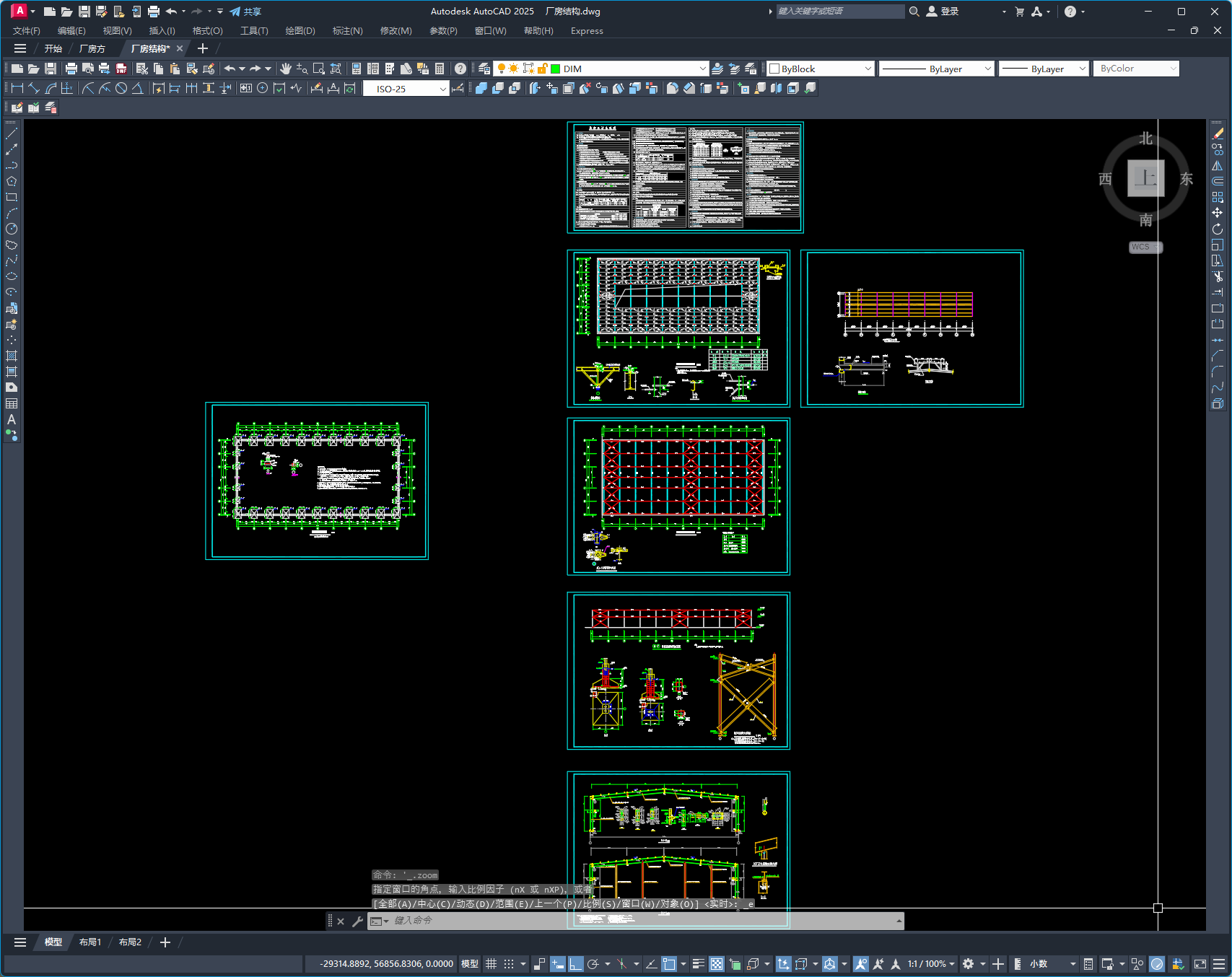This screenshot has height=977, width=1232.
Task: Click the 上 top face of the ViewCube
Action: tap(1146, 178)
